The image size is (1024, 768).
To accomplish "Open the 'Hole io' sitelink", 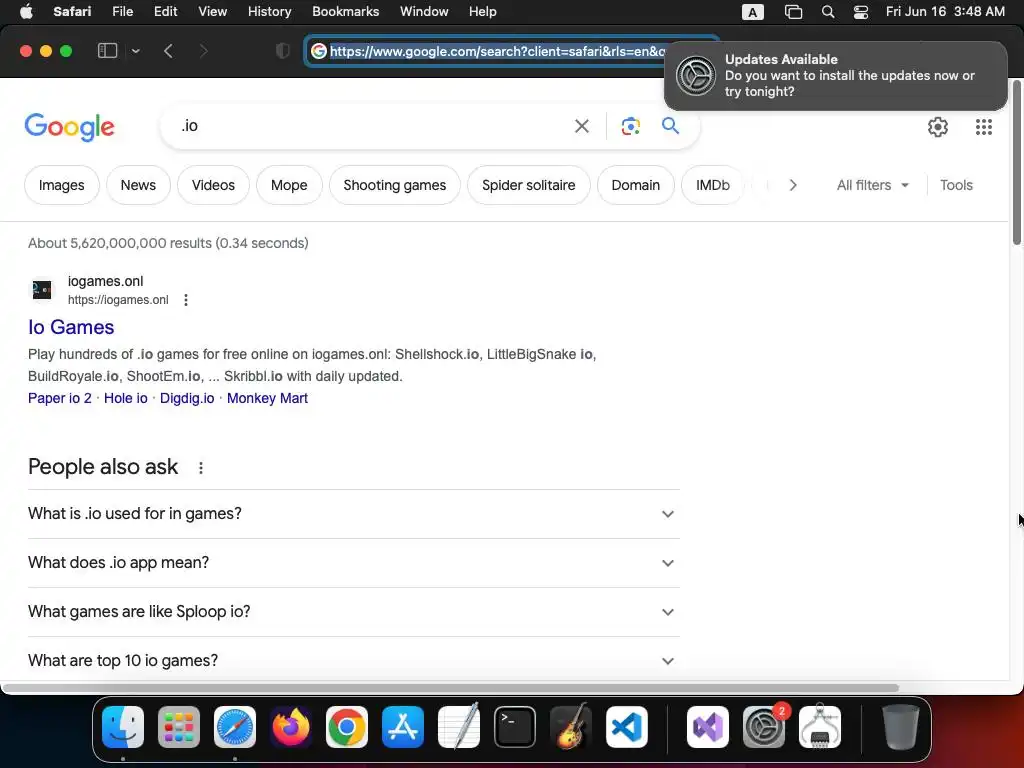I will click(125, 398).
